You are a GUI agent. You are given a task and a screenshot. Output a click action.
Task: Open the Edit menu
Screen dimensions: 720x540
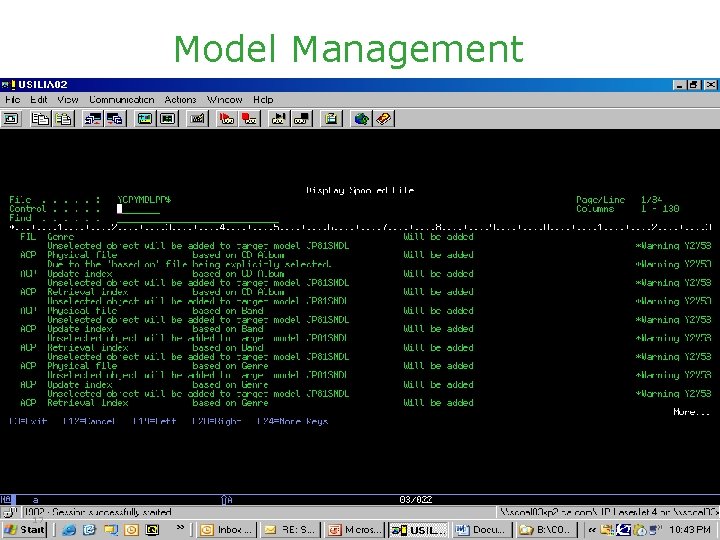[39, 99]
